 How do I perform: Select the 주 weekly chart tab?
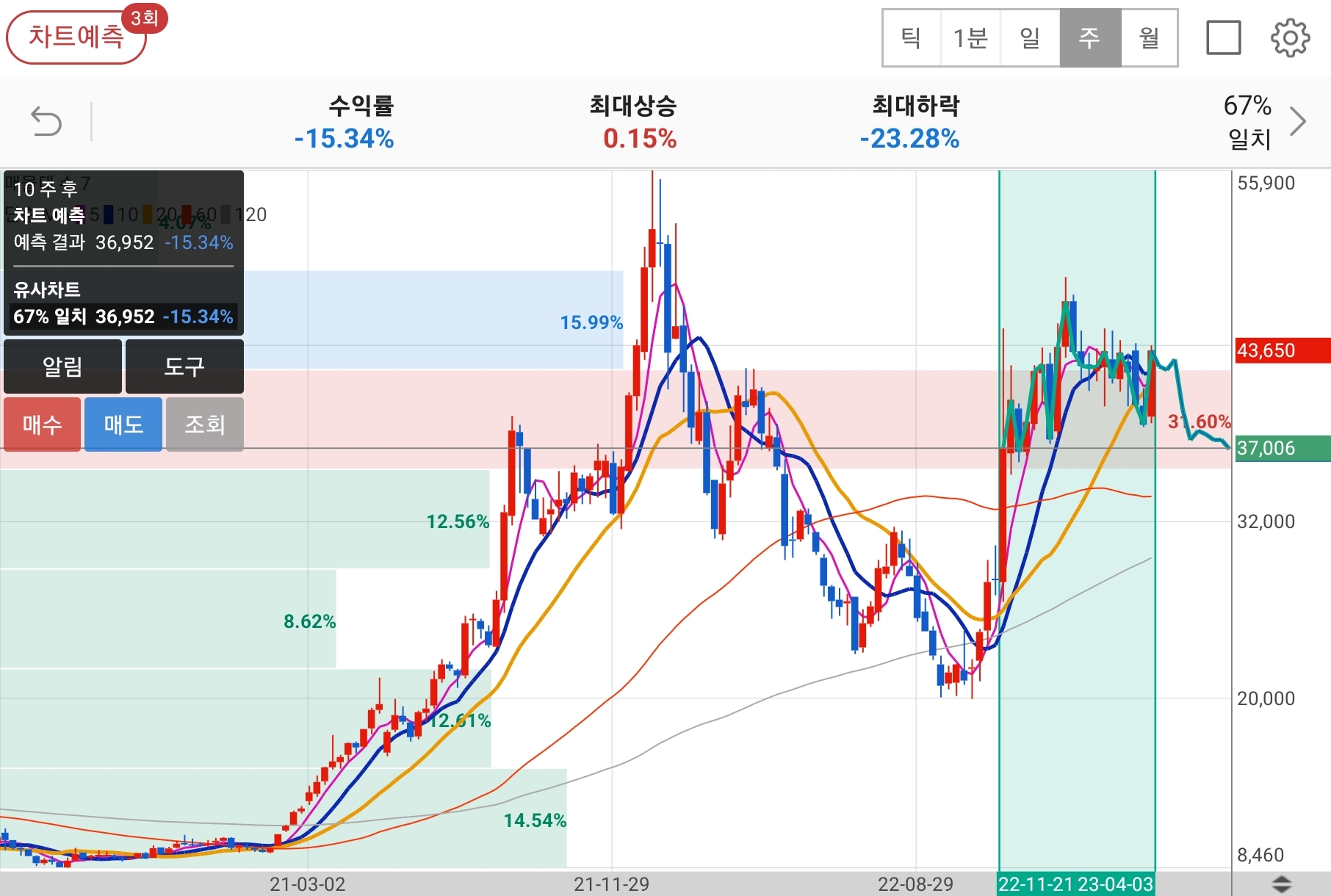pyautogui.click(x=1090, y=37)
